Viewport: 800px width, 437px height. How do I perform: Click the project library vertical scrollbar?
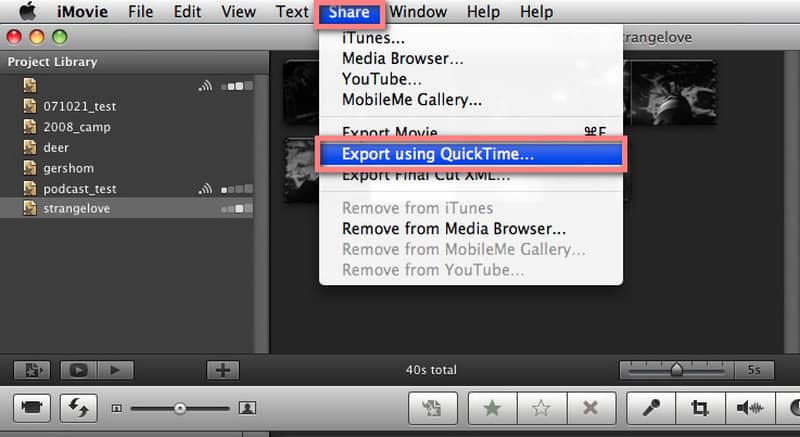point(261,214)
